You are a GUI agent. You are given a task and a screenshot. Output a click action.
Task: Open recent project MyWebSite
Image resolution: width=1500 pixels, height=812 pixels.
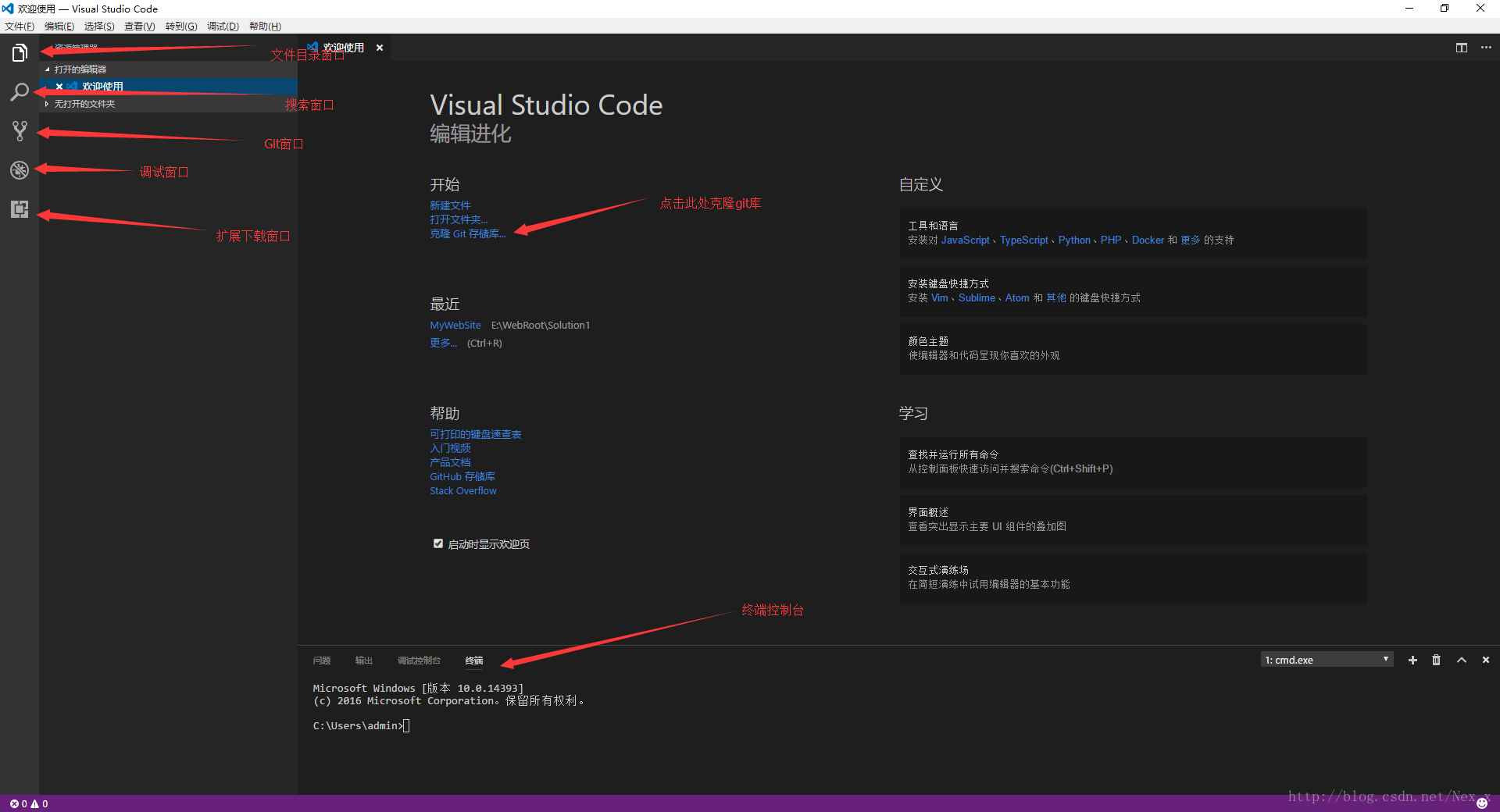coord(455,326)
